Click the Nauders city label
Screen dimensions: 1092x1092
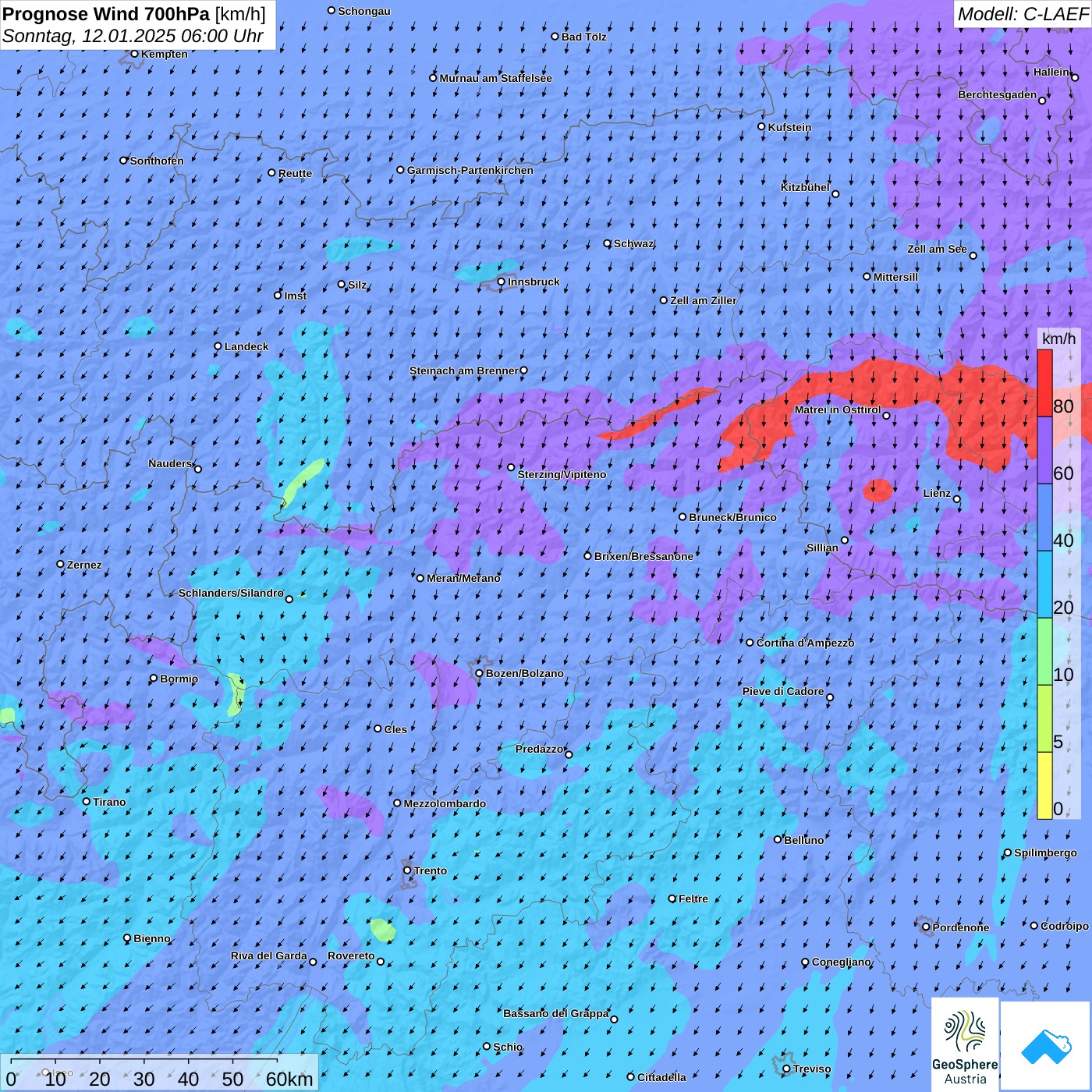click(x=170, y=463)
